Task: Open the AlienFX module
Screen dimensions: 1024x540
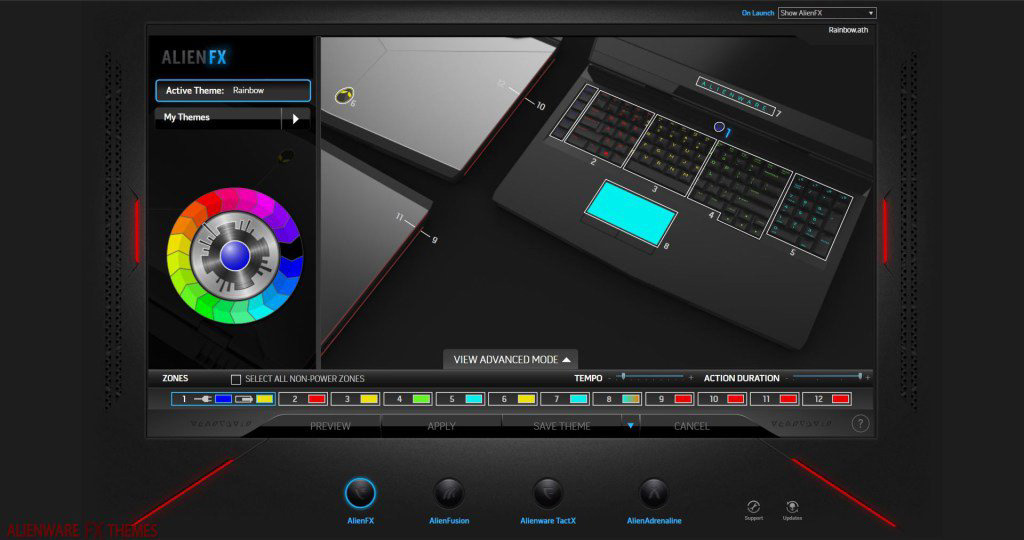Action: pyautogui.click(x=360, y=493)
